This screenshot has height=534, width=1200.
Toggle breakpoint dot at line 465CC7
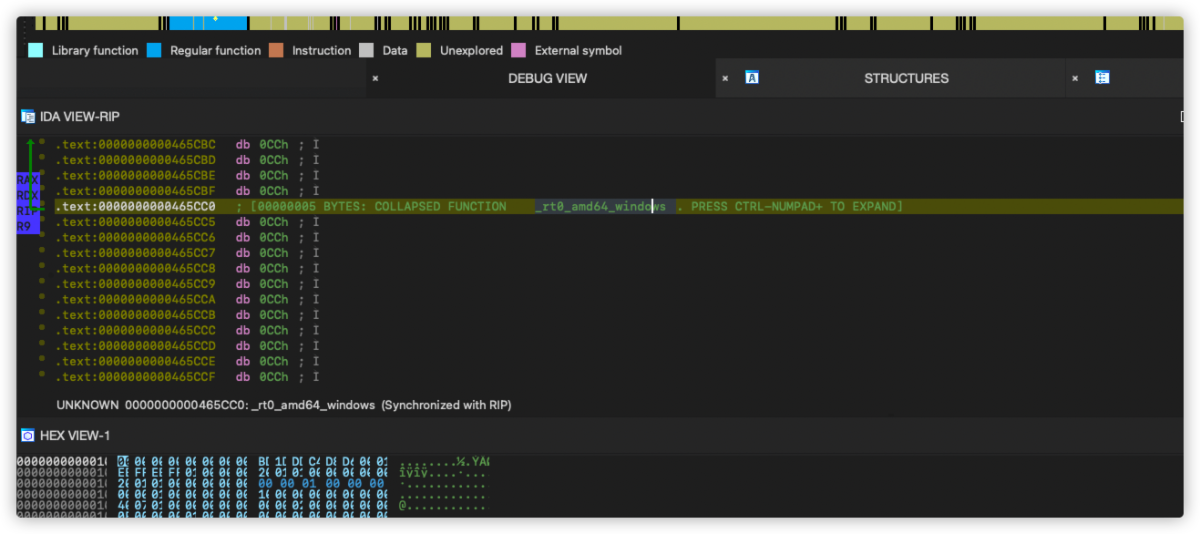(x=42, y=252)
